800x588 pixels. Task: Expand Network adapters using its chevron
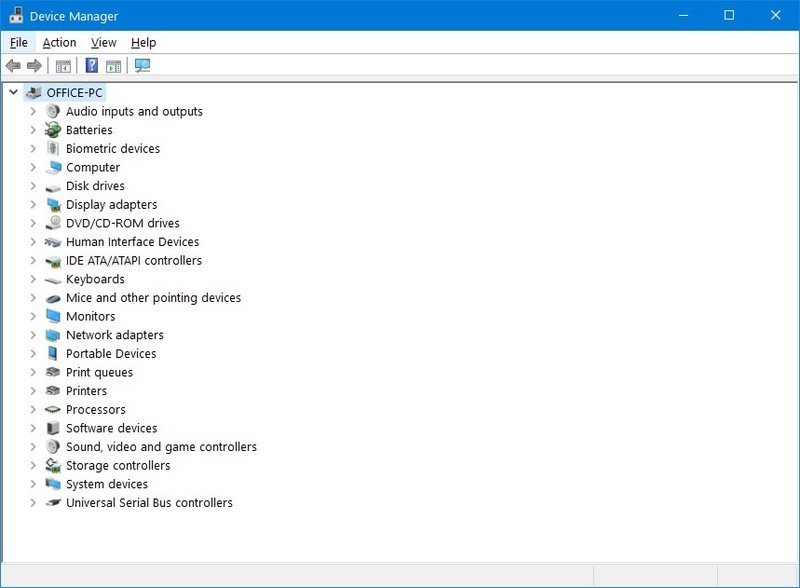coord(33,335)
